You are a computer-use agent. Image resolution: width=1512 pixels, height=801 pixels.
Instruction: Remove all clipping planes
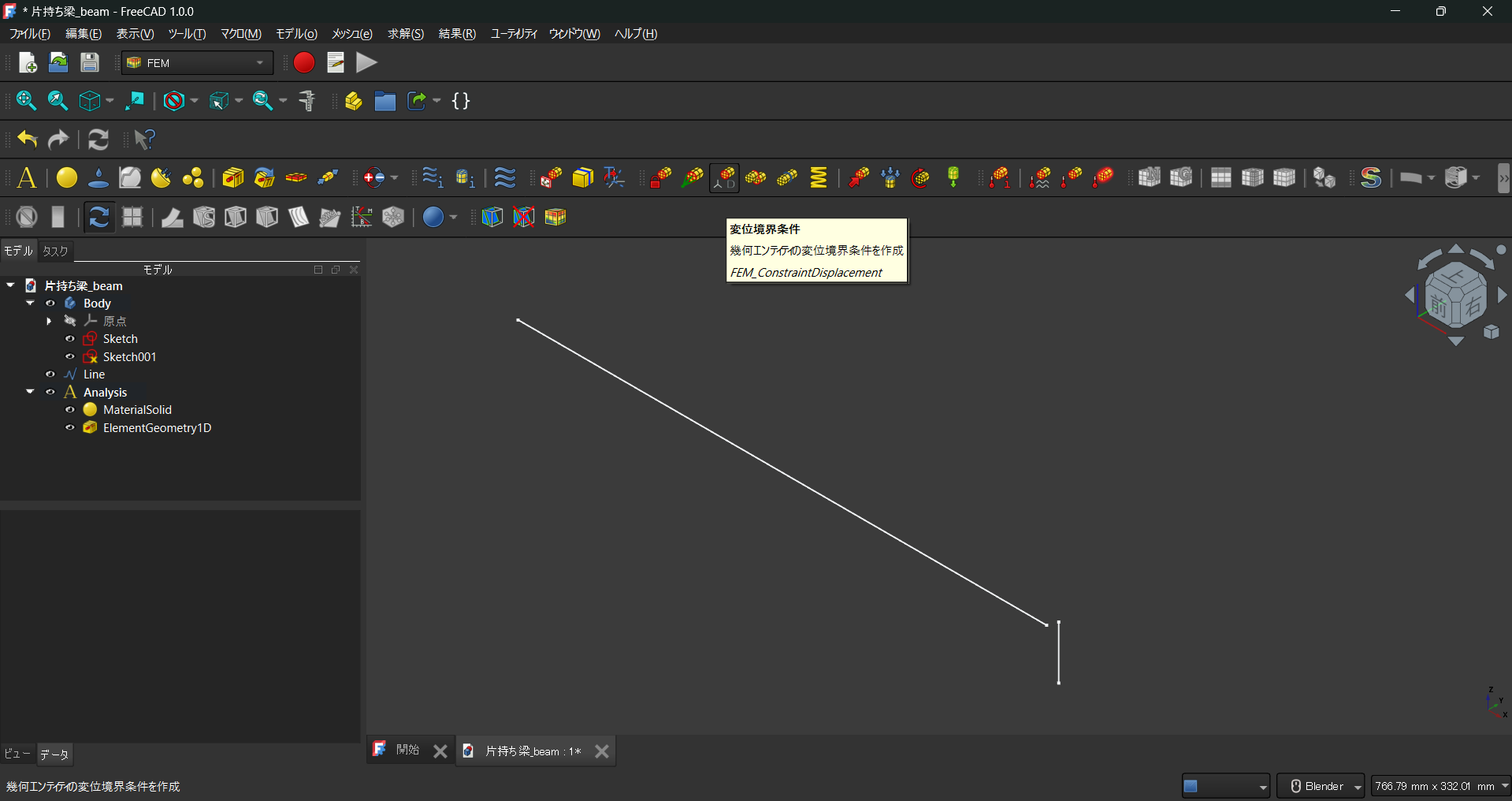coord(524,217)
